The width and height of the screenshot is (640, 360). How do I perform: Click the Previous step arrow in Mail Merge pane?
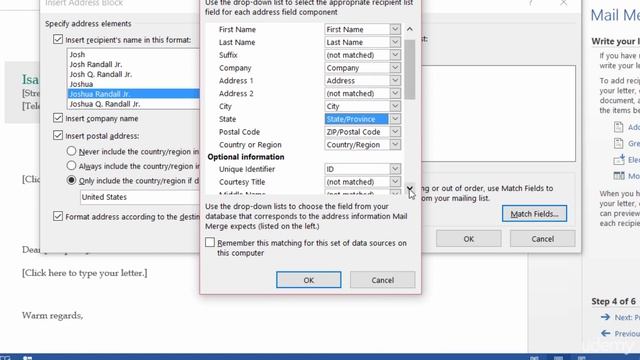605,333
